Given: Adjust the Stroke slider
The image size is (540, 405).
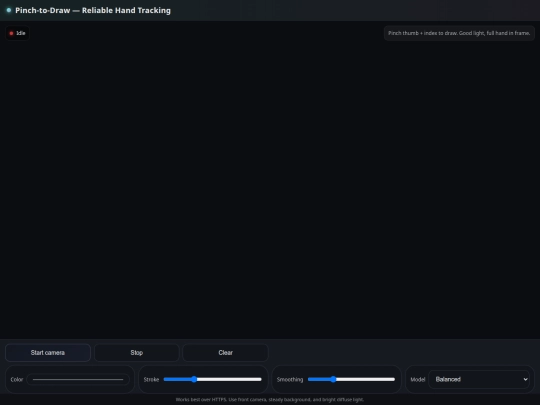Looking at the screenshot, I should pos(212,380).
